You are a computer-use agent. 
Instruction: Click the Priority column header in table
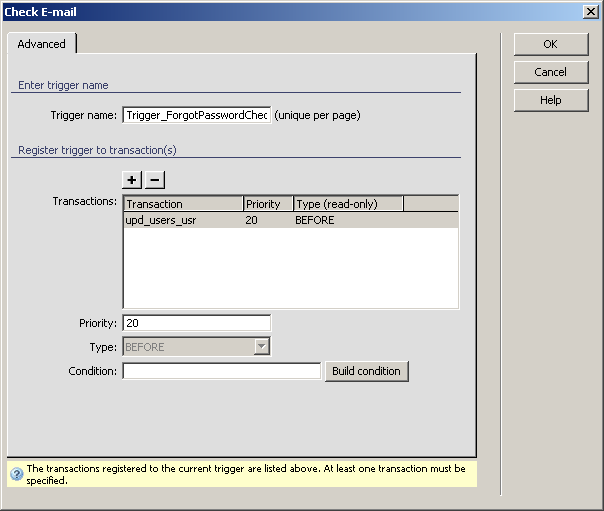pyautogui.click(x=268, y=204)
